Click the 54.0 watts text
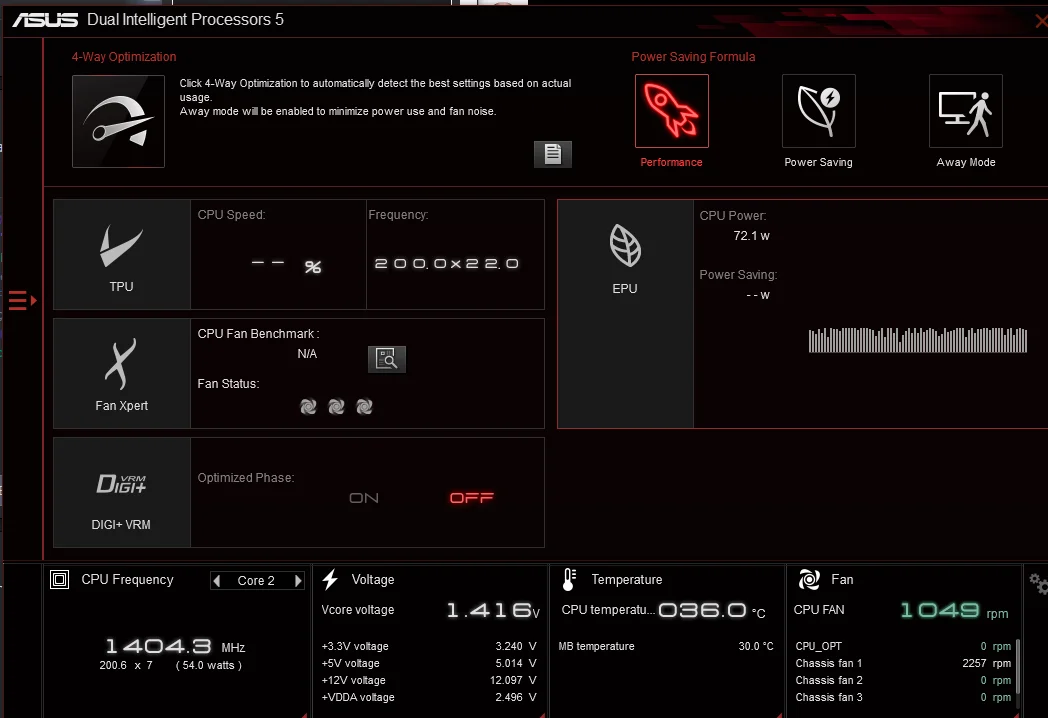The image size is (1048, 718). pos(209,665)
